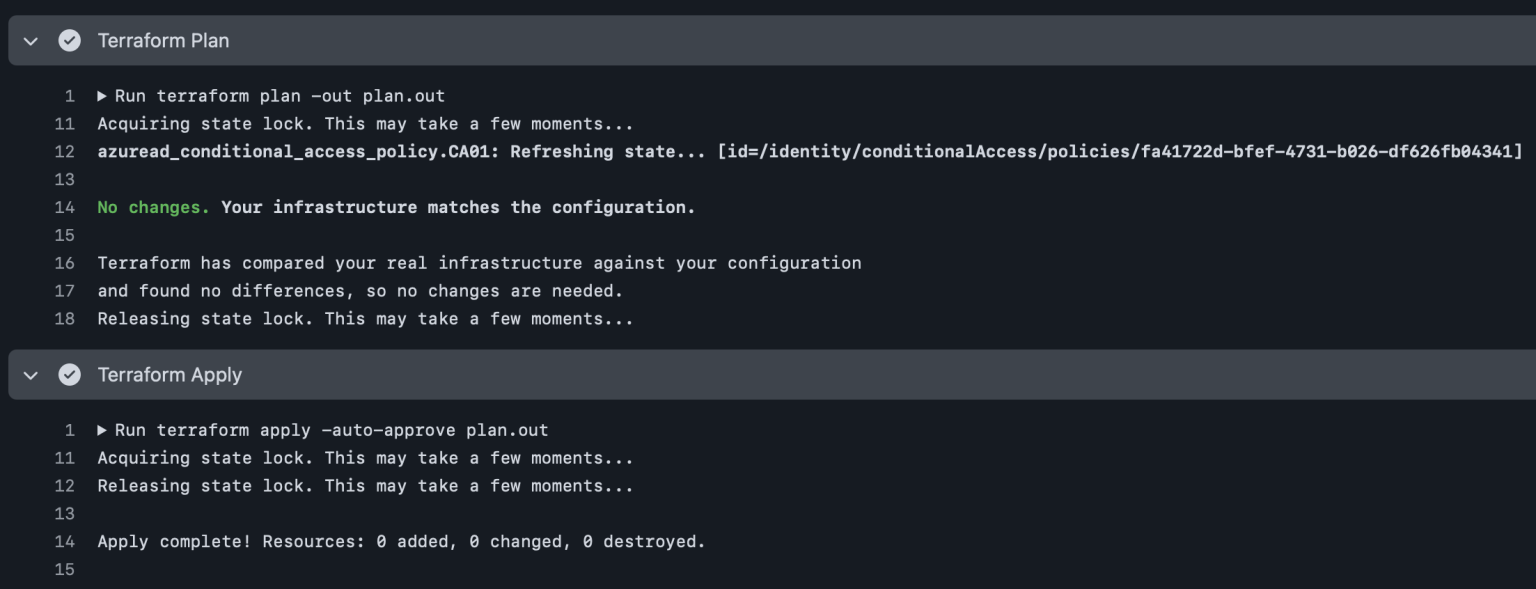Click the play triangle before 'Run terraform apply'

point(101,429)
